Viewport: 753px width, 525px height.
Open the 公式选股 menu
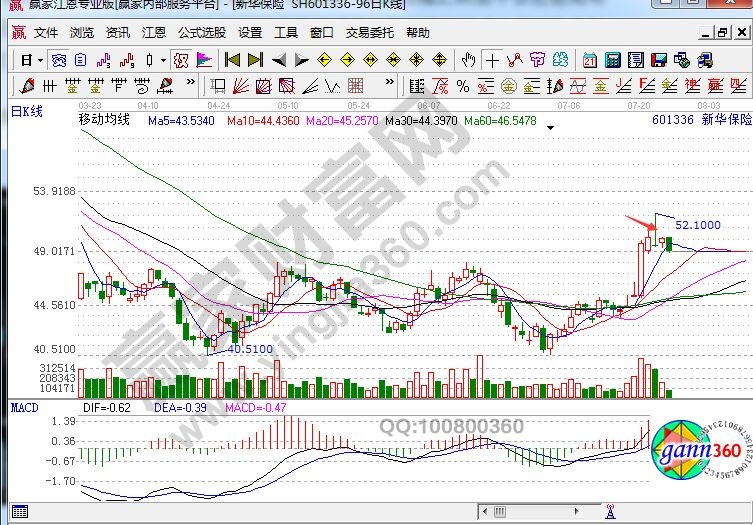[x=202, y=33]
